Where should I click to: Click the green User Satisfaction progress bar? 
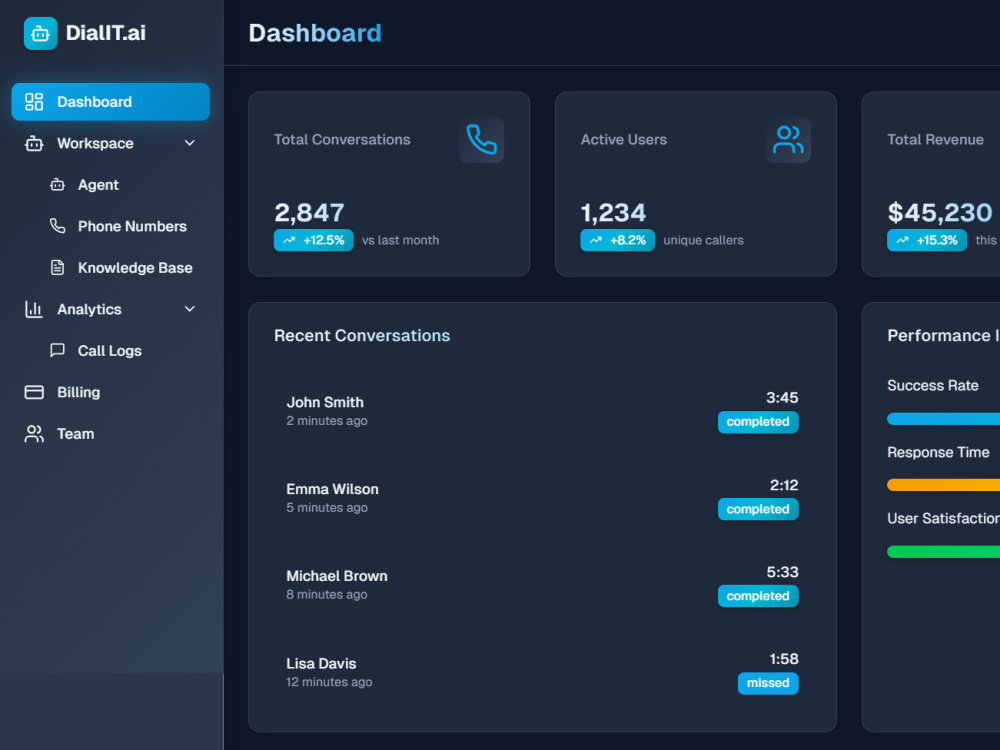(x=943, y=552)
